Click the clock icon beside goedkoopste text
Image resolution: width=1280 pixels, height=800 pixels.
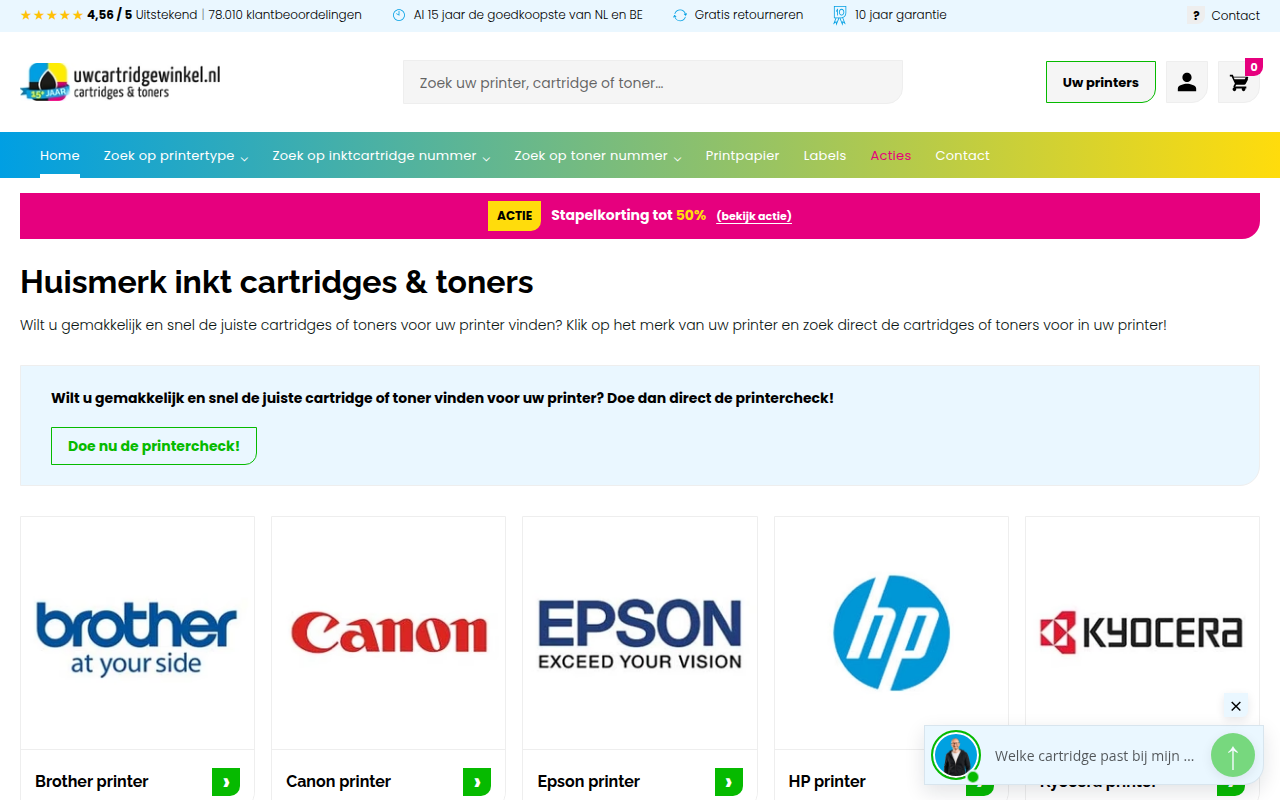399,15
